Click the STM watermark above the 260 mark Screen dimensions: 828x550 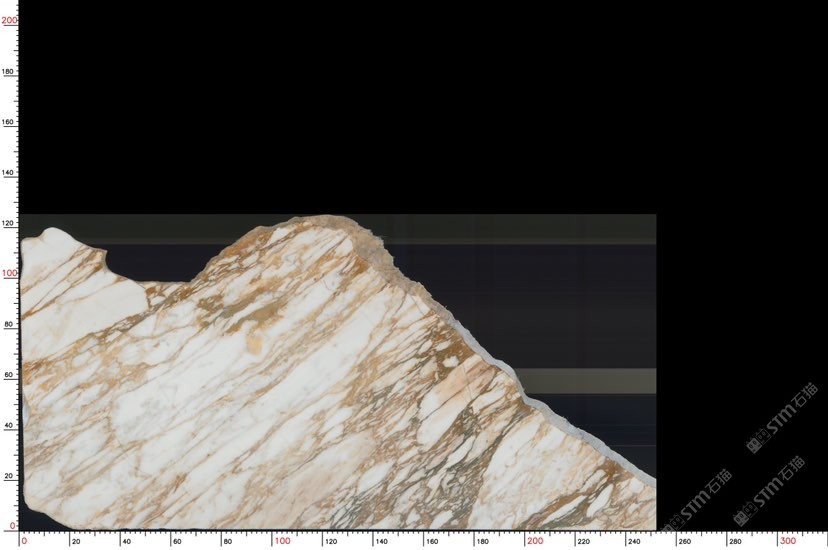click(x=698, y=500)
